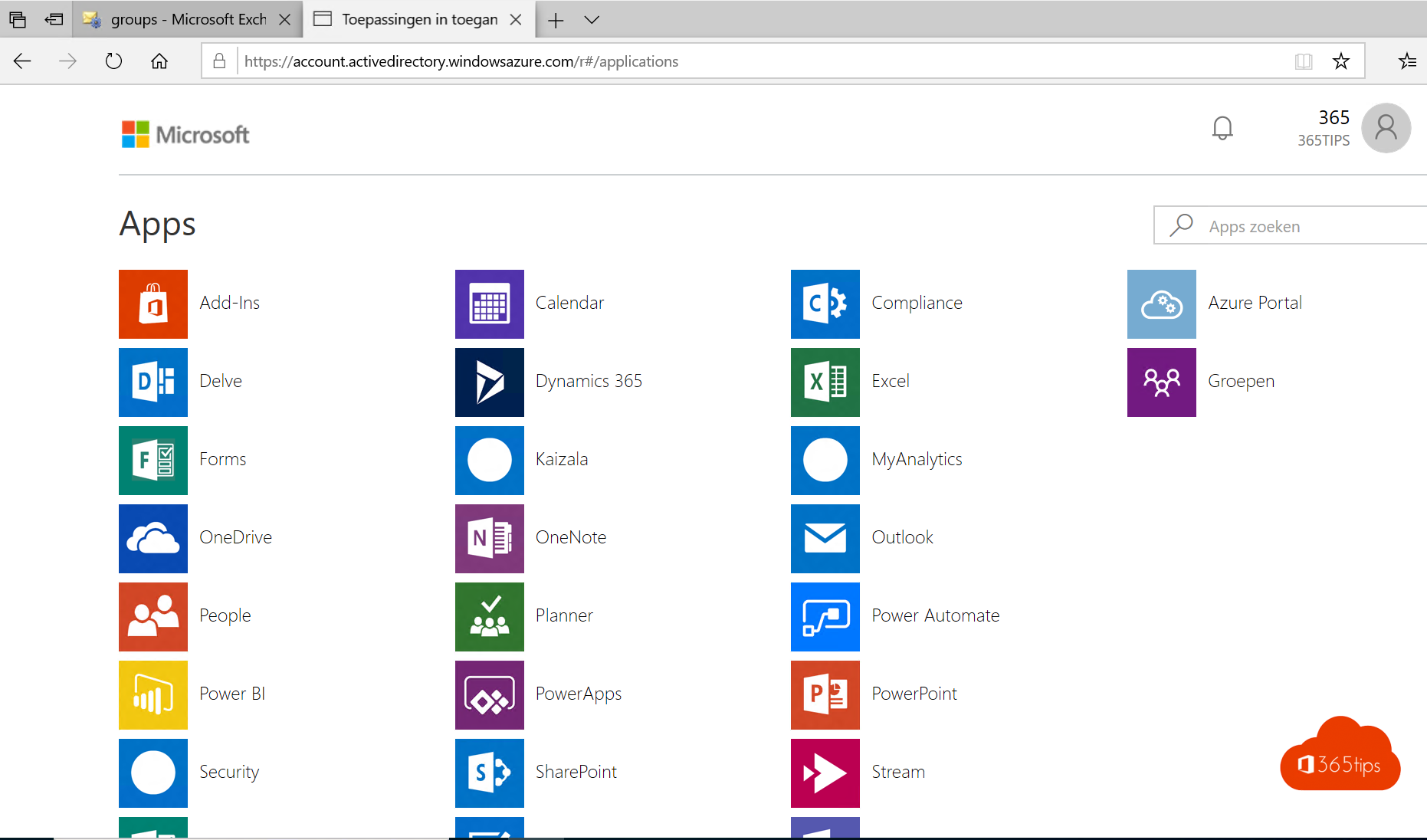Click the Add-Ins label
The image size is (1427, 840).
pyautogui.click(x=230, y=303)
